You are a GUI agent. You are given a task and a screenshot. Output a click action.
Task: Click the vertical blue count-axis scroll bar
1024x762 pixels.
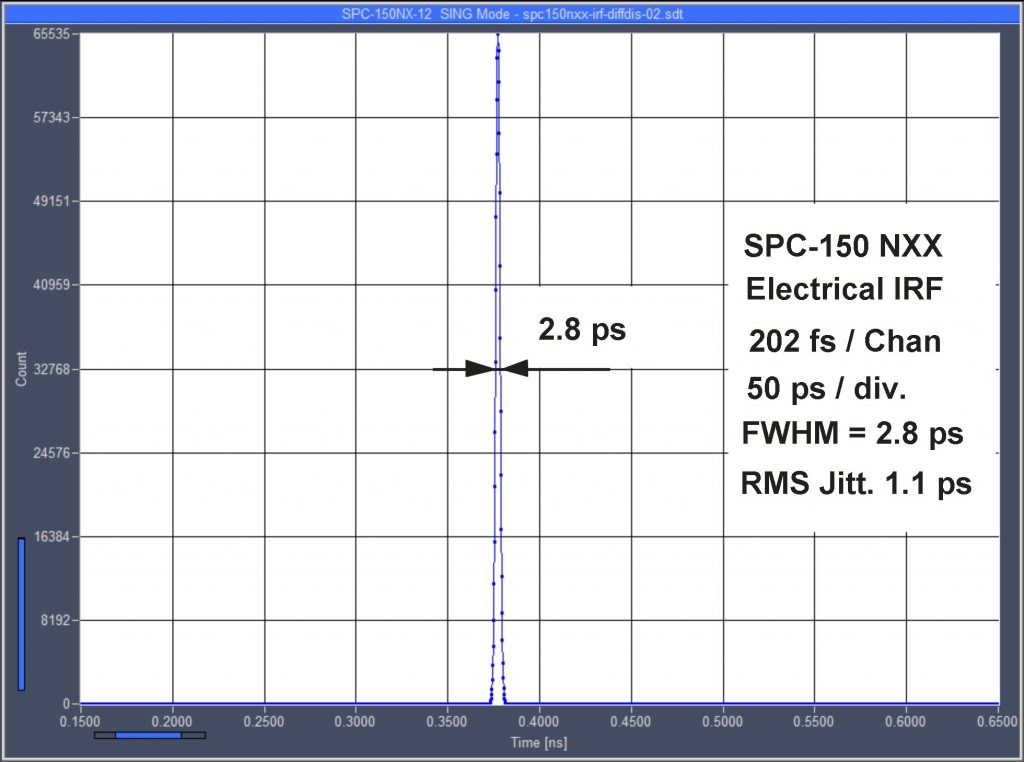click(21, 613)
